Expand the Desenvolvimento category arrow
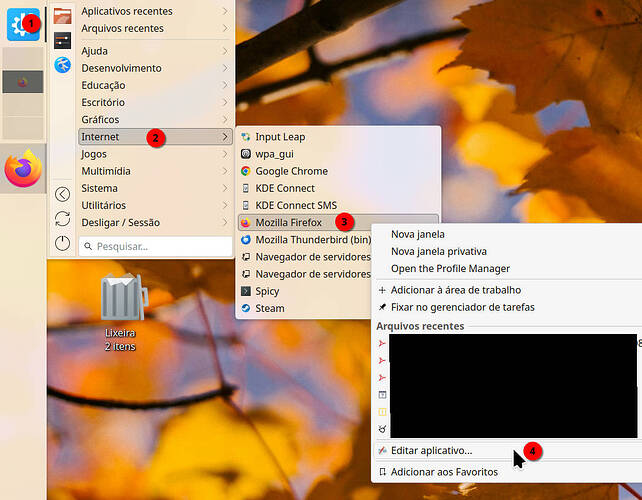Screen dimensions: 642x500 click(x=225, y=68)
